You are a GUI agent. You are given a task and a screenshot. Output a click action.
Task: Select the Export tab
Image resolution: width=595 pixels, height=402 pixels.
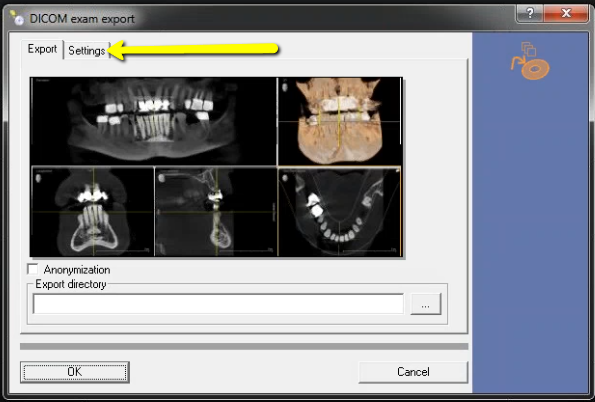[x=42, y=49]
